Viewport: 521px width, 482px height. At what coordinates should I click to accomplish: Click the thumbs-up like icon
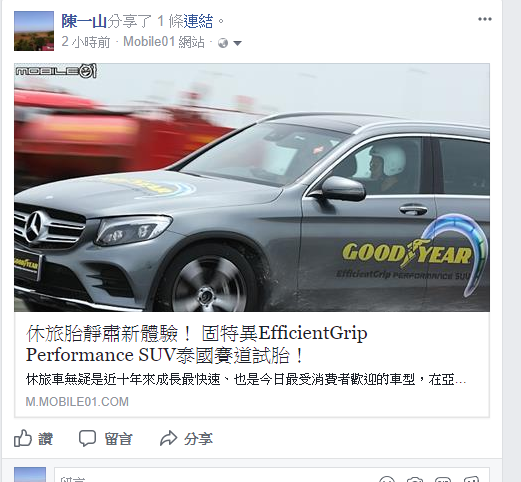pos(23,438)
